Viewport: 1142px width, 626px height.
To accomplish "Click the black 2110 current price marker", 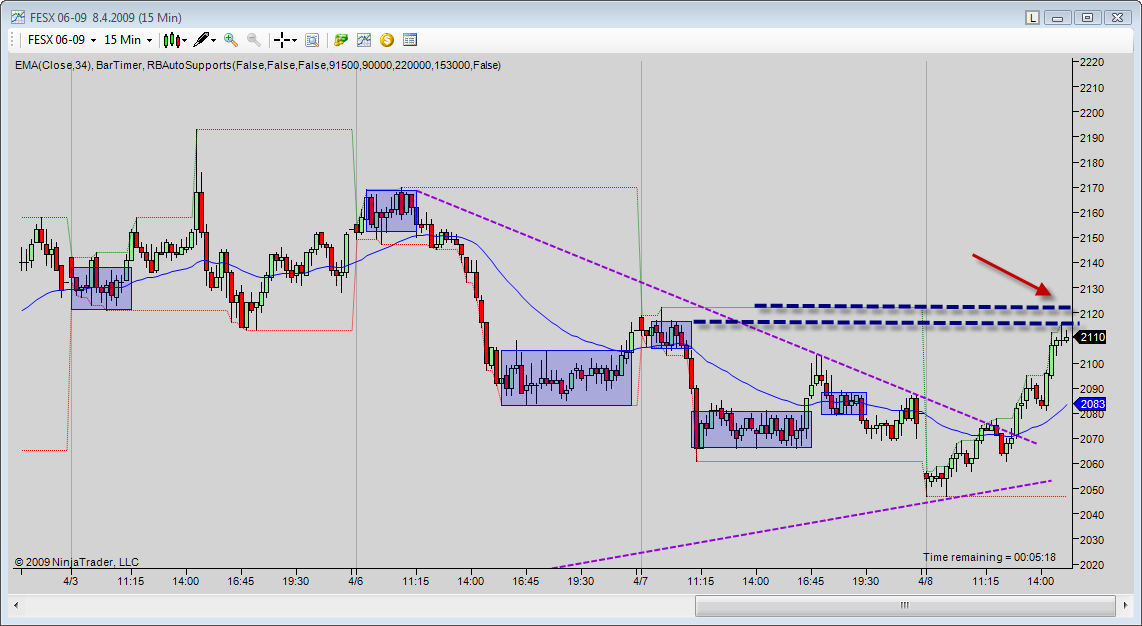I will pyautogui.click(x=1092, y=337).
